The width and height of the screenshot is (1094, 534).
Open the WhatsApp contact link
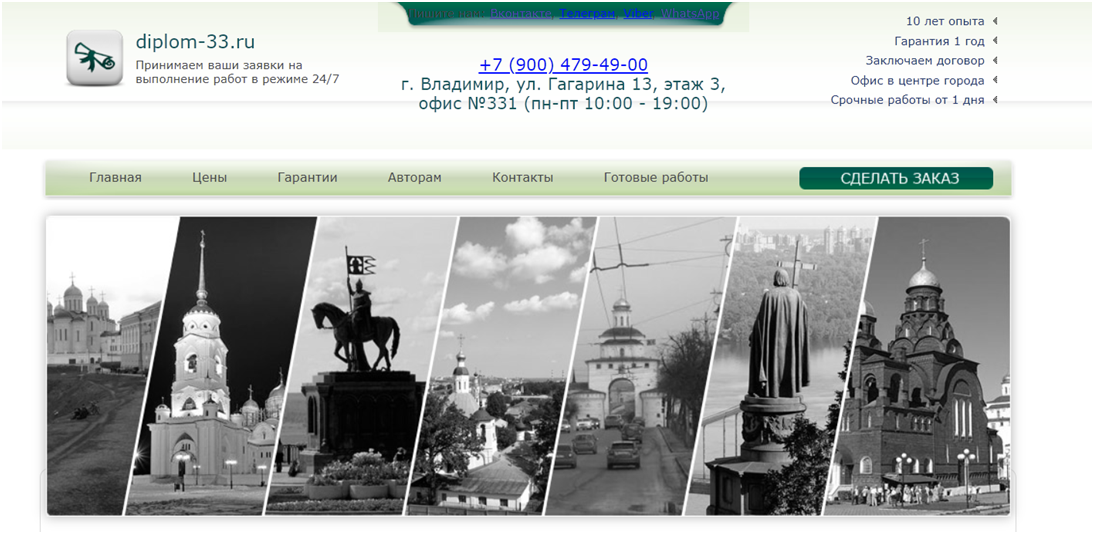pos(690,13)
